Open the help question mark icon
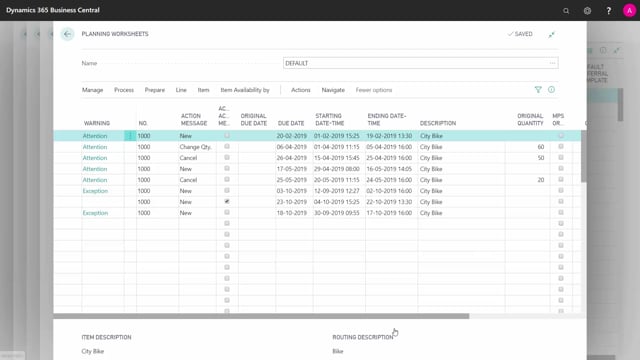The image size is (640, 360). pos(608,11)
